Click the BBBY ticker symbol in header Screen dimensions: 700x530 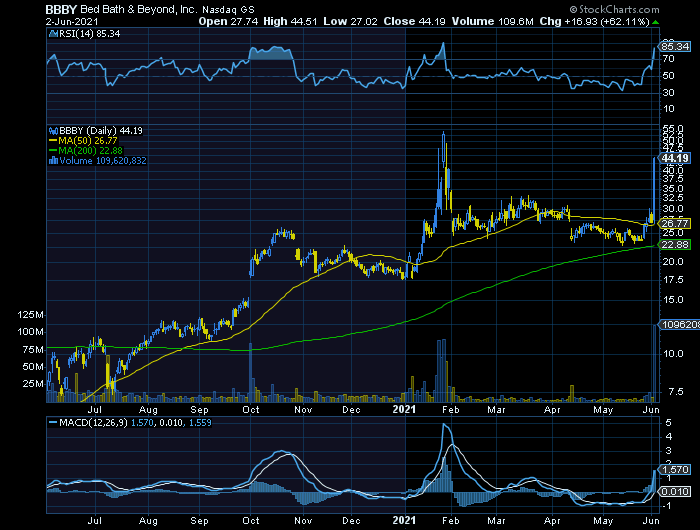click(x=61, y=9)
